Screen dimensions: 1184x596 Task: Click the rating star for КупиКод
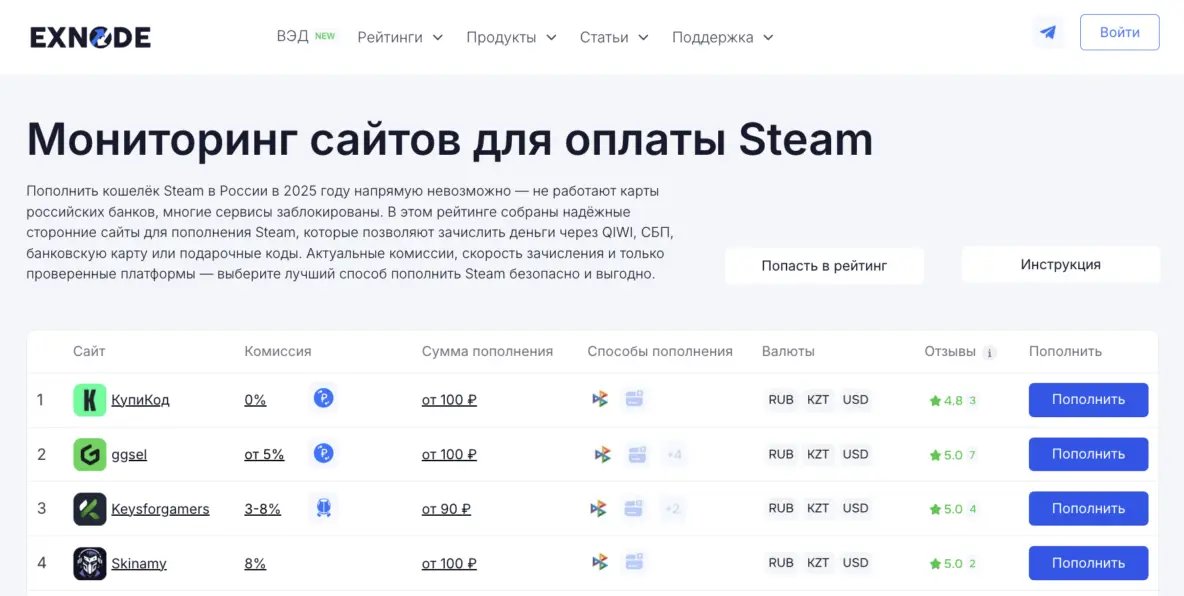pyautogui.click(x=935, y=401)
